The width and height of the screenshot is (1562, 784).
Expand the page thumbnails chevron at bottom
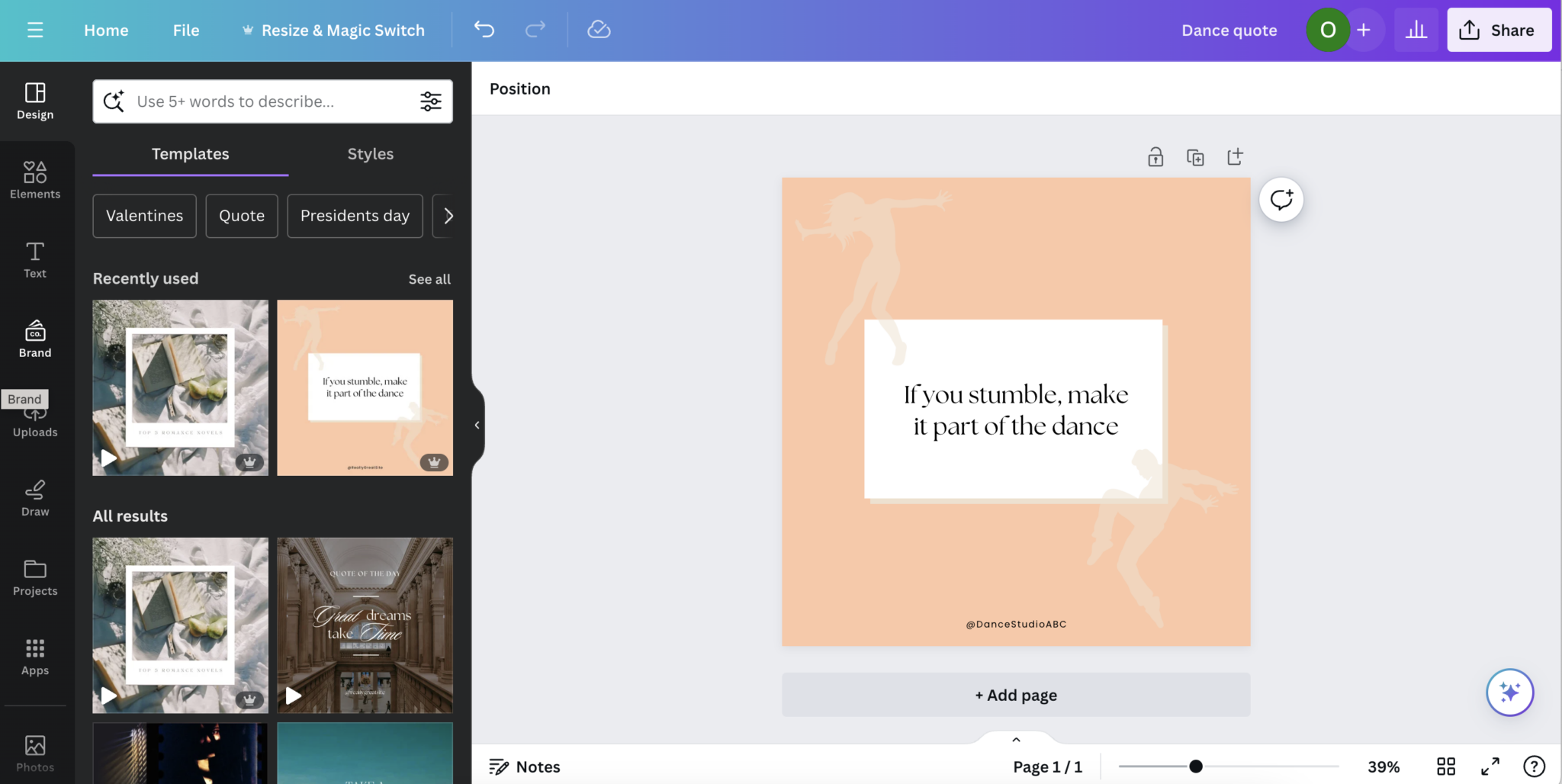(1016, 739)
